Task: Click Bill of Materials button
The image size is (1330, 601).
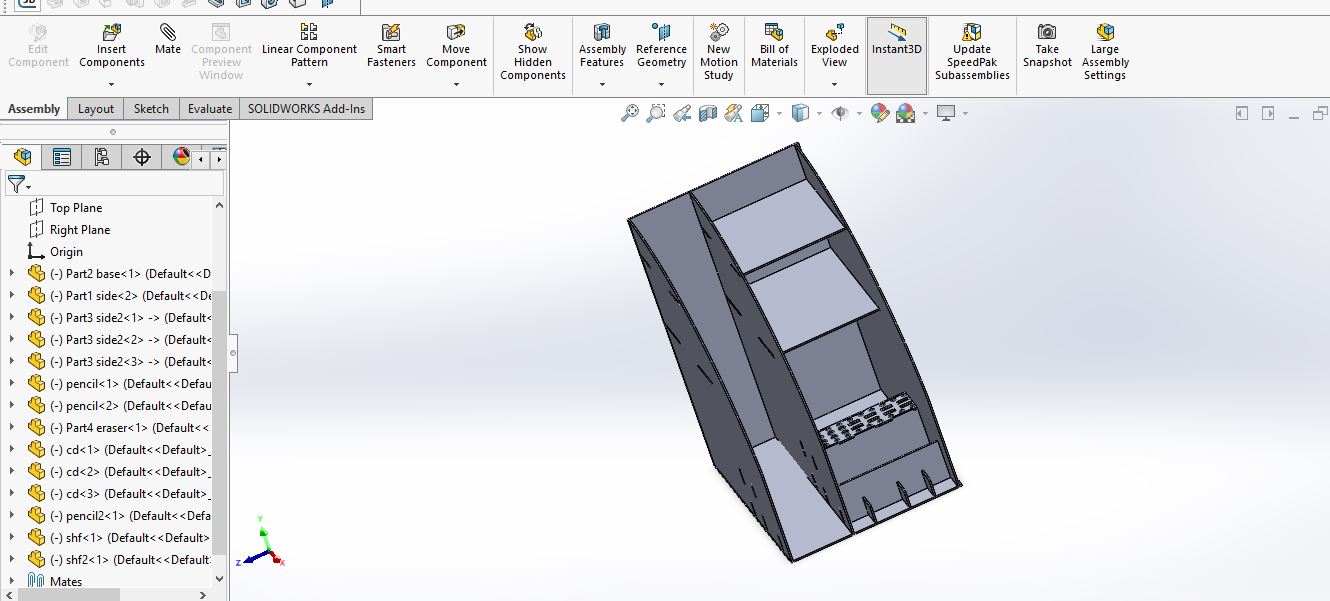Action: click(x=774, y=47)
